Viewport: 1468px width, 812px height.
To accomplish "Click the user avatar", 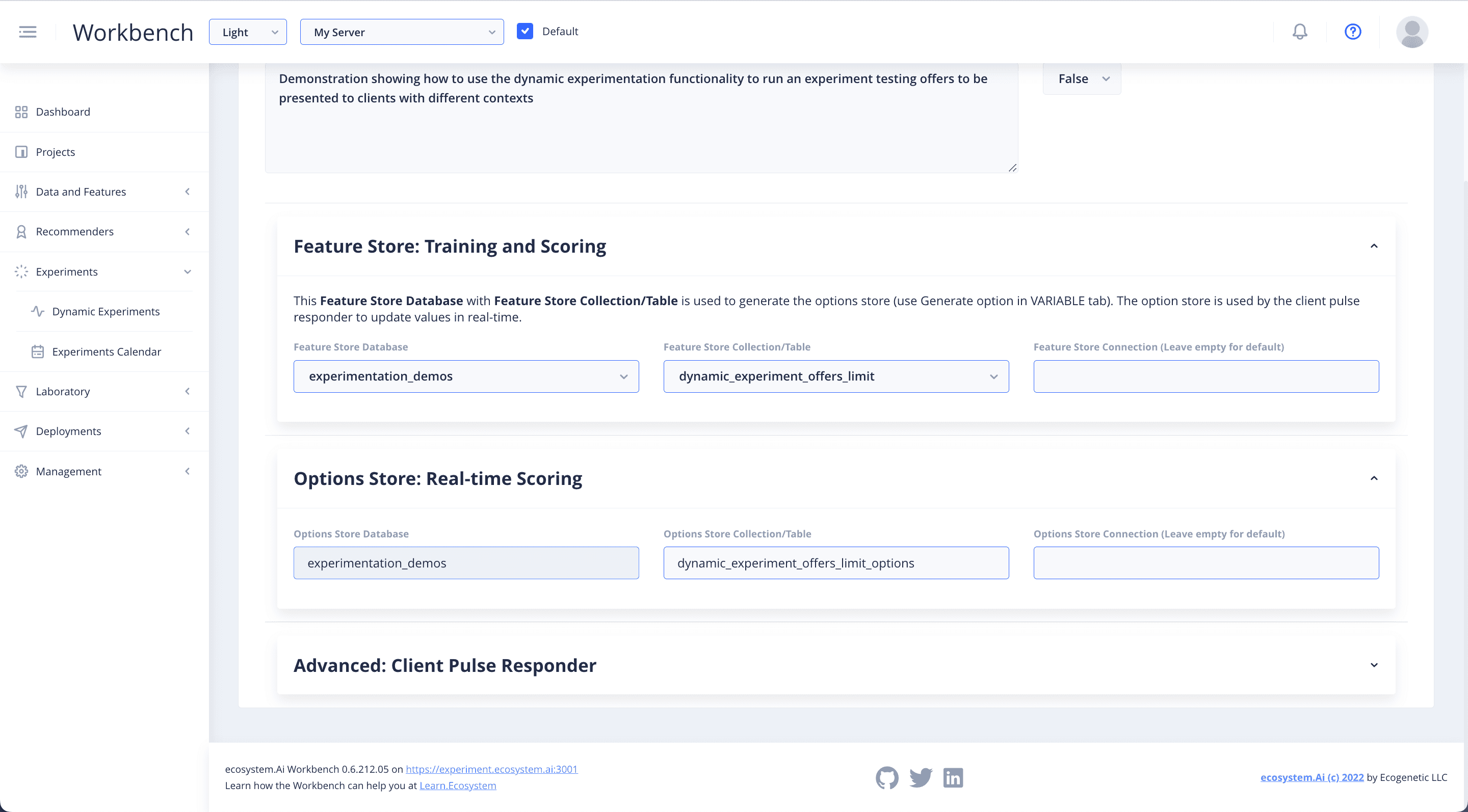I will pyautogui.click(x=1412, y=31).
